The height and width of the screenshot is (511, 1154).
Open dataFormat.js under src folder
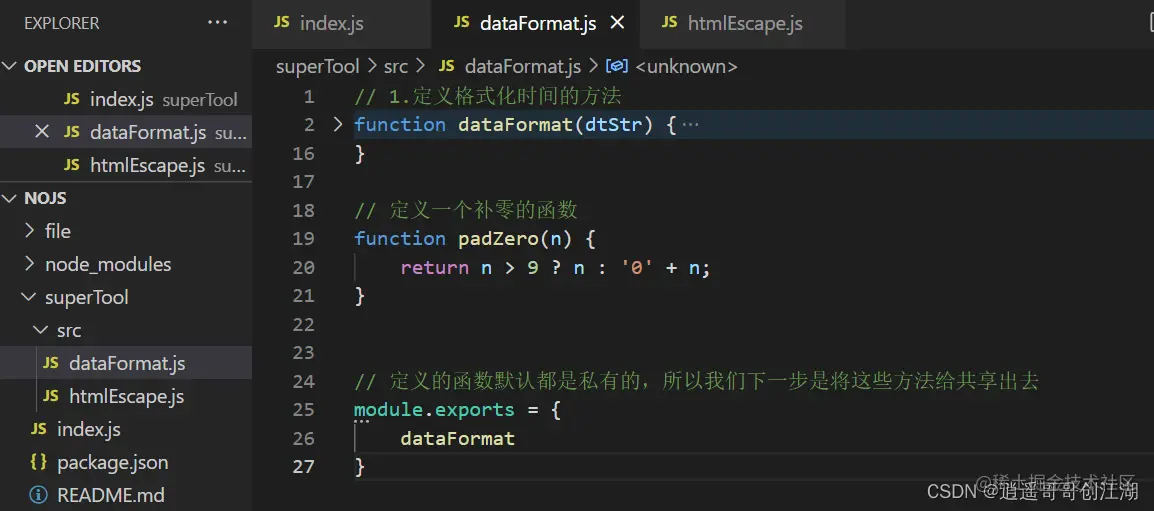coord(126,364)
